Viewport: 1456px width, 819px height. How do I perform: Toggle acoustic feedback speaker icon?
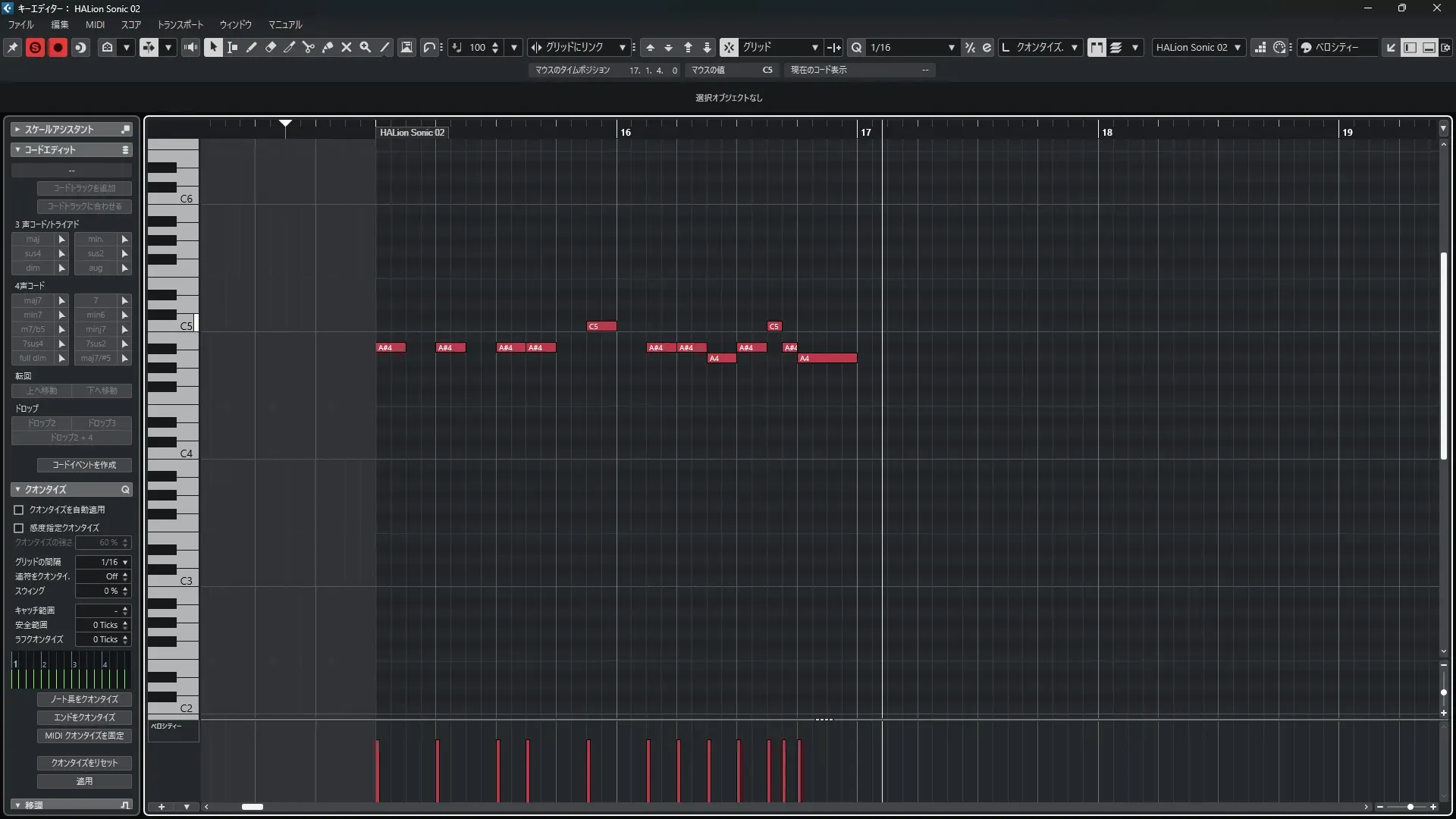click(x=190, y=47)
